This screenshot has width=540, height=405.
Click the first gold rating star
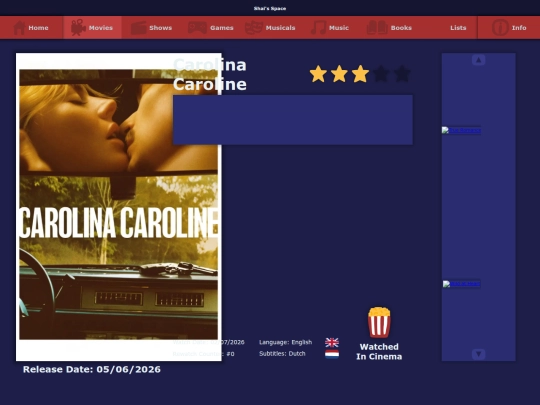click(318, 74)
